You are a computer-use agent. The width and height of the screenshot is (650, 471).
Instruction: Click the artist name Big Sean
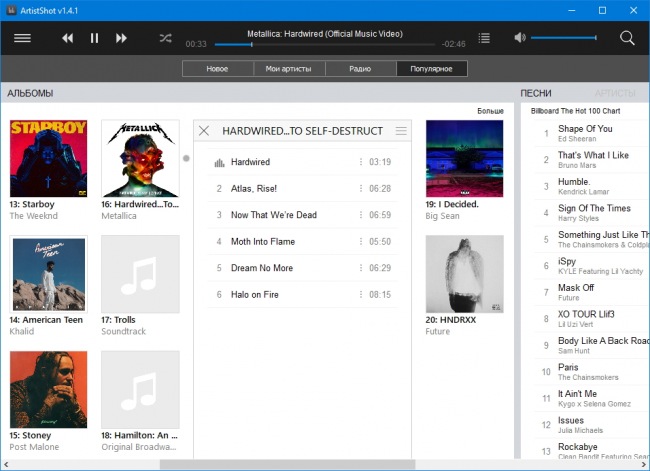pyautogui.click(x=442, y=216)
